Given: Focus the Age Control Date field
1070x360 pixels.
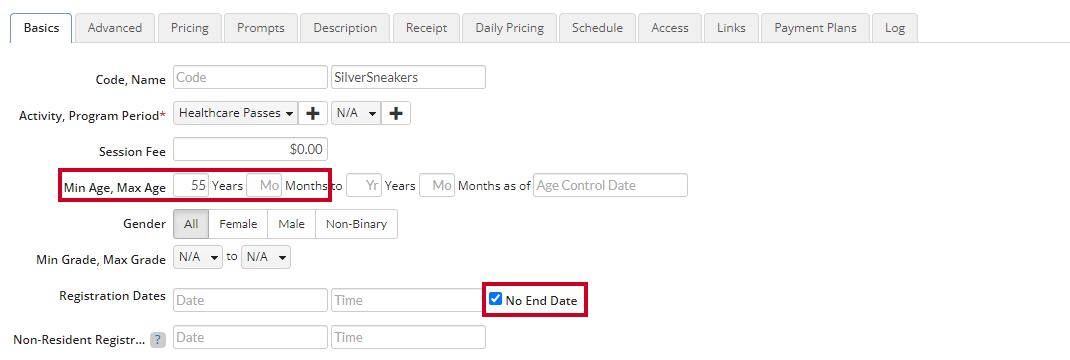Looking at the screenshot, I should point(610,185).
